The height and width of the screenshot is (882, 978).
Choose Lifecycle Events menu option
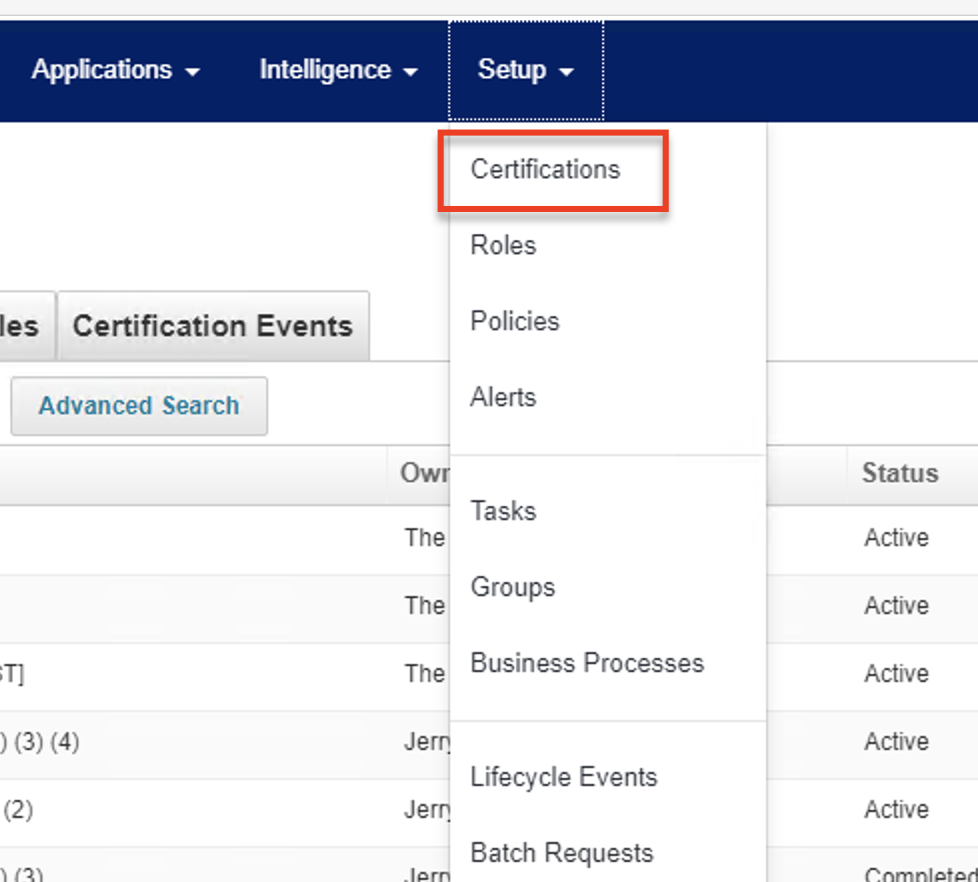point(563,778)
